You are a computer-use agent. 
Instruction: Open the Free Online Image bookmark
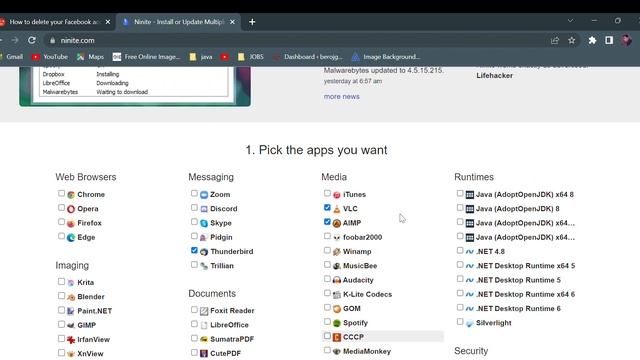147,57
